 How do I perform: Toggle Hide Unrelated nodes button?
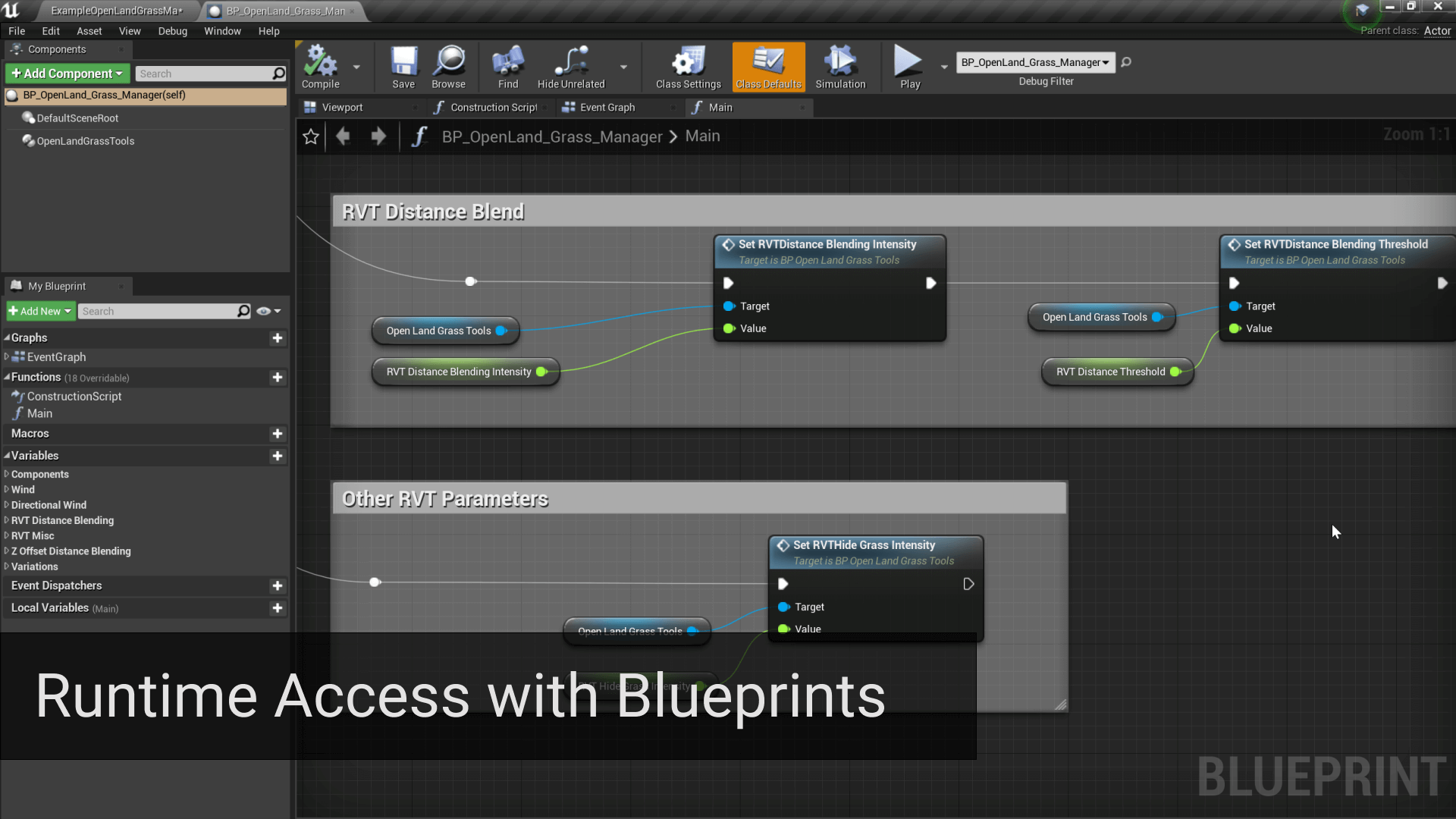pyautogui.click(x=571, y=67)
